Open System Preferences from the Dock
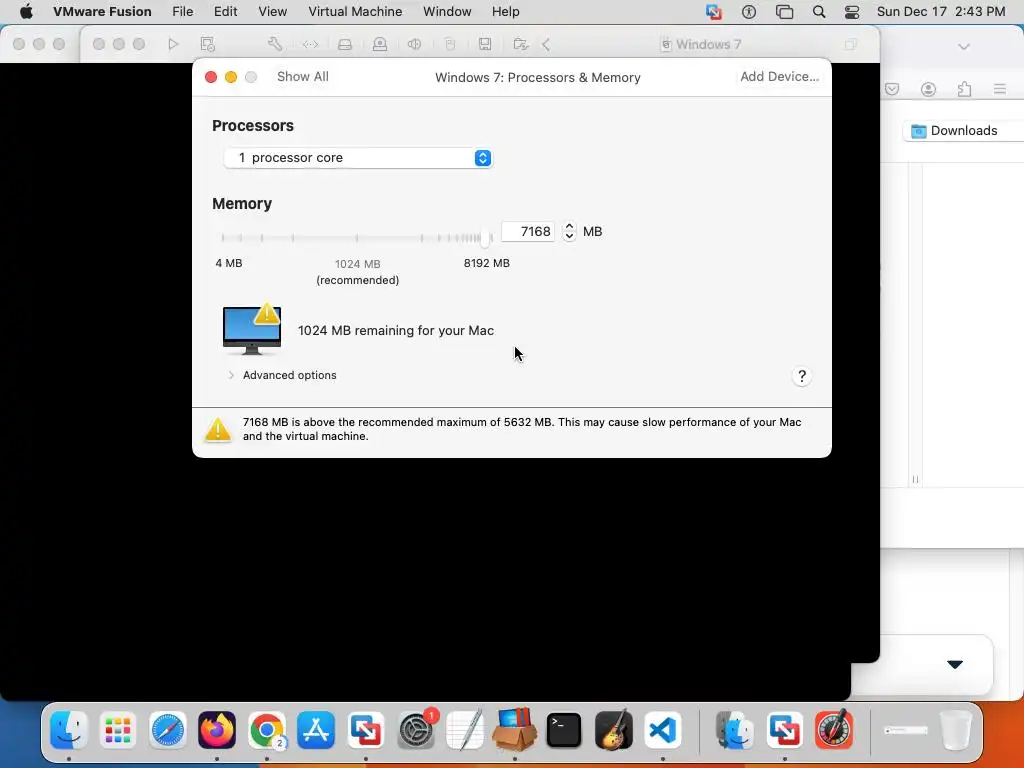This screenshot has width=1024, height=768. pyautogui.click(x=415, y=730)
